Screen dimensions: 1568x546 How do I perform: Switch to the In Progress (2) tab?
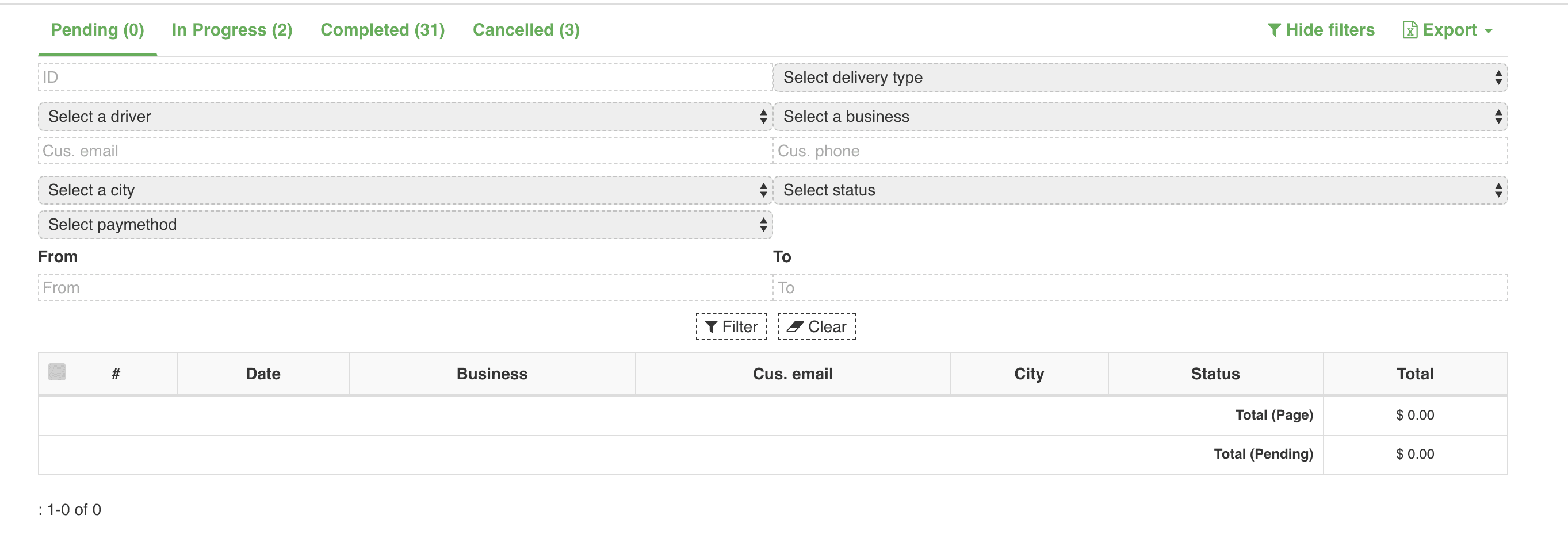tap(232, 30)
